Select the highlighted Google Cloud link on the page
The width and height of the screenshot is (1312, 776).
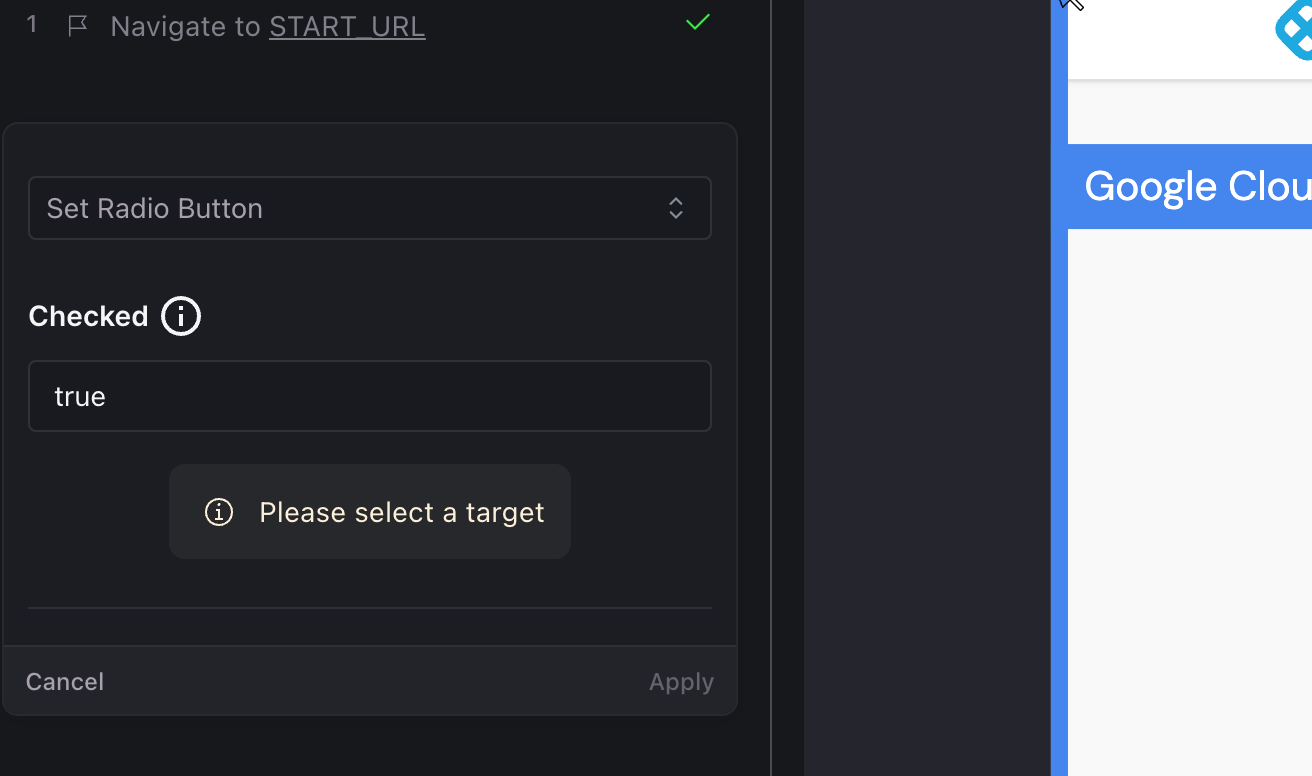pos(1197,186)
